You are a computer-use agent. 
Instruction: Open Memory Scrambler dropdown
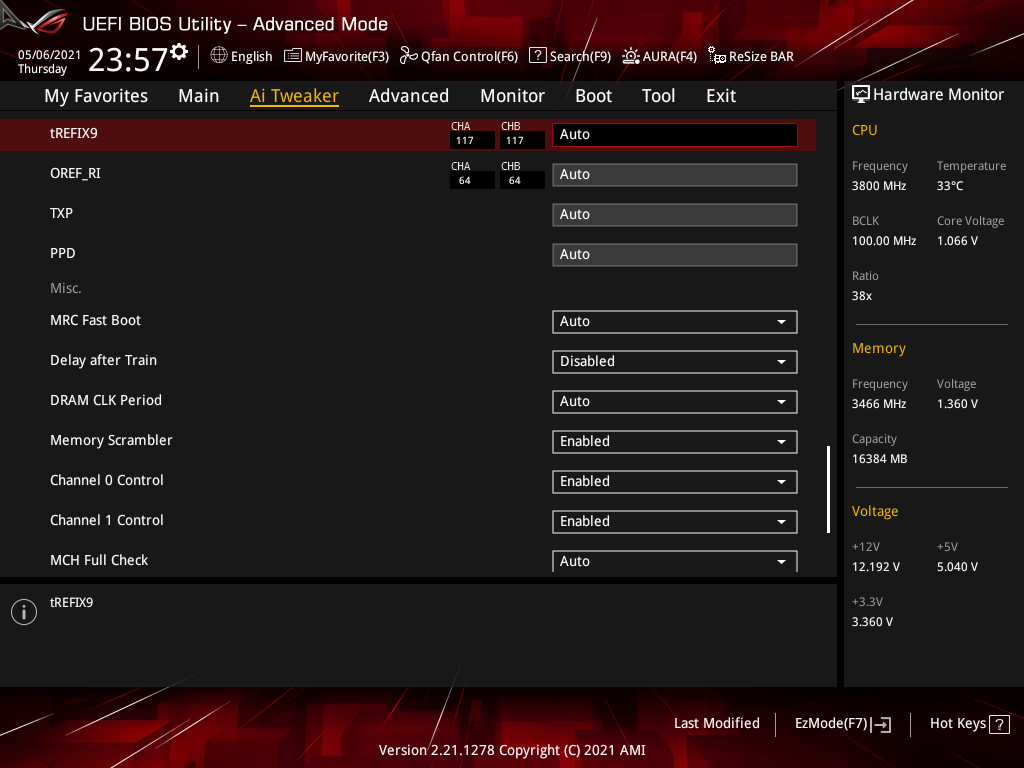point(675,441)
